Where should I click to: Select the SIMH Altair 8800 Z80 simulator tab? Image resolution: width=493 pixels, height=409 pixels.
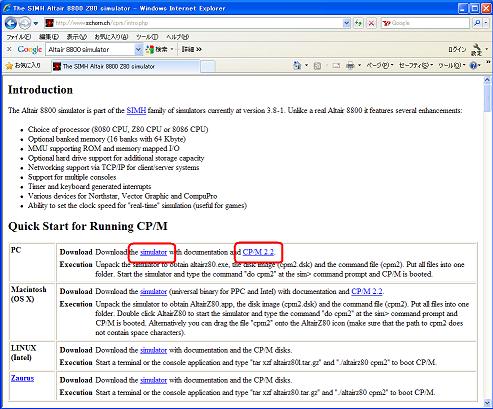point(125,66)
